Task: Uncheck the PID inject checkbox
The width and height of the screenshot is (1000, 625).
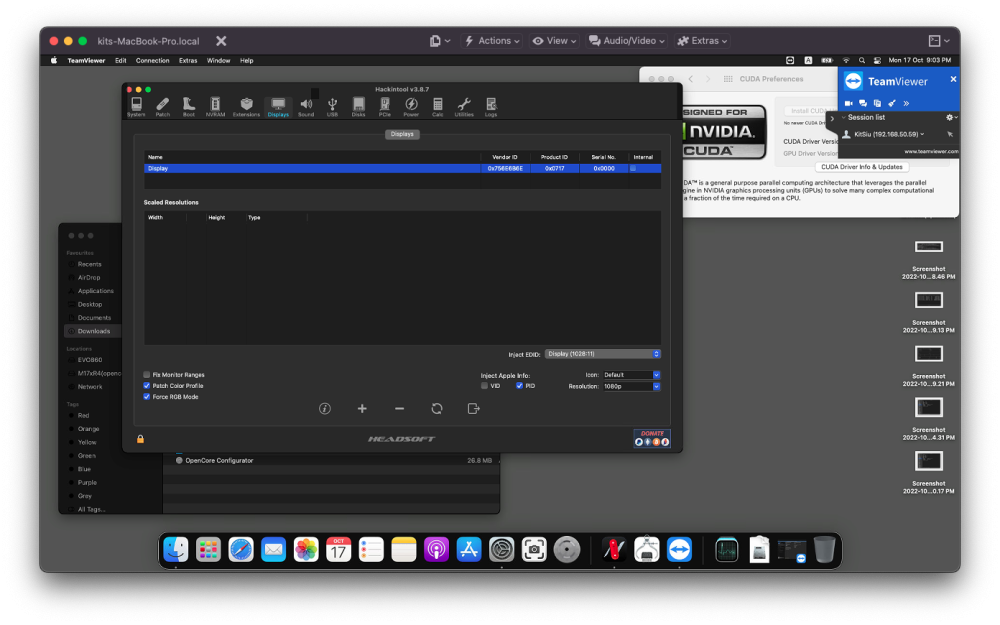Action: click(519, 386)
